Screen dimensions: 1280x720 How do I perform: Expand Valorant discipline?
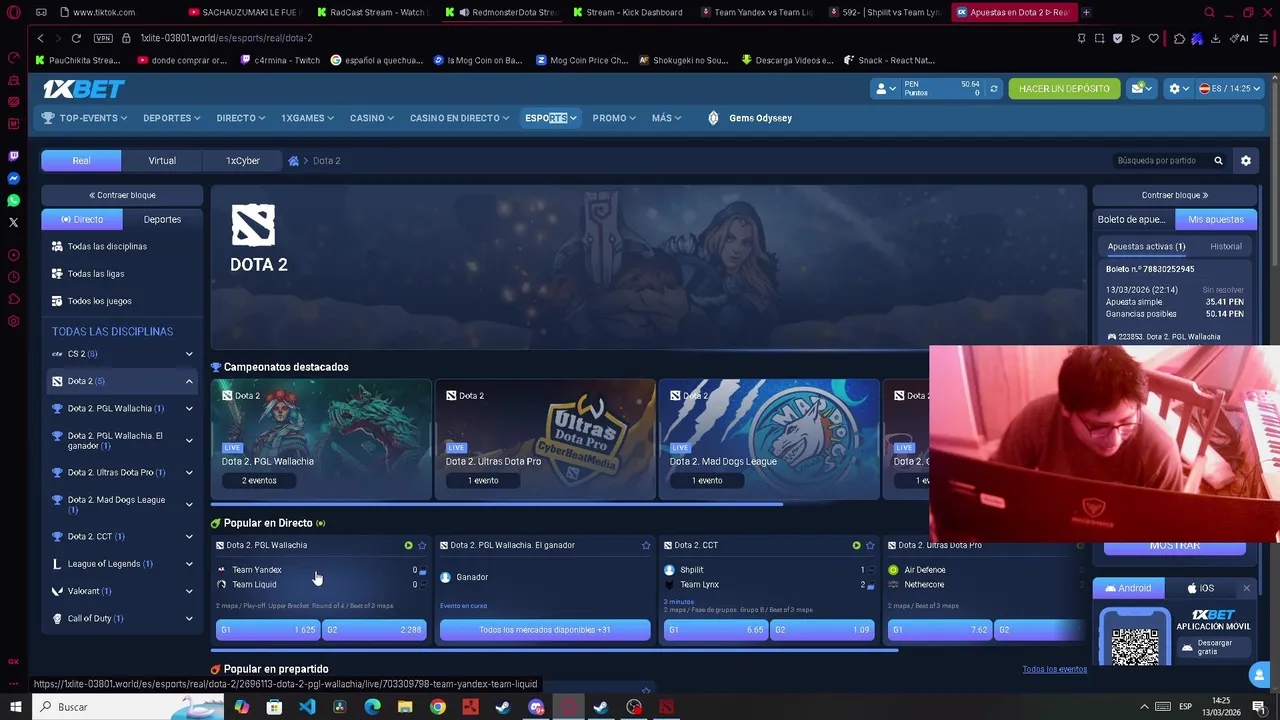point(189,591)
